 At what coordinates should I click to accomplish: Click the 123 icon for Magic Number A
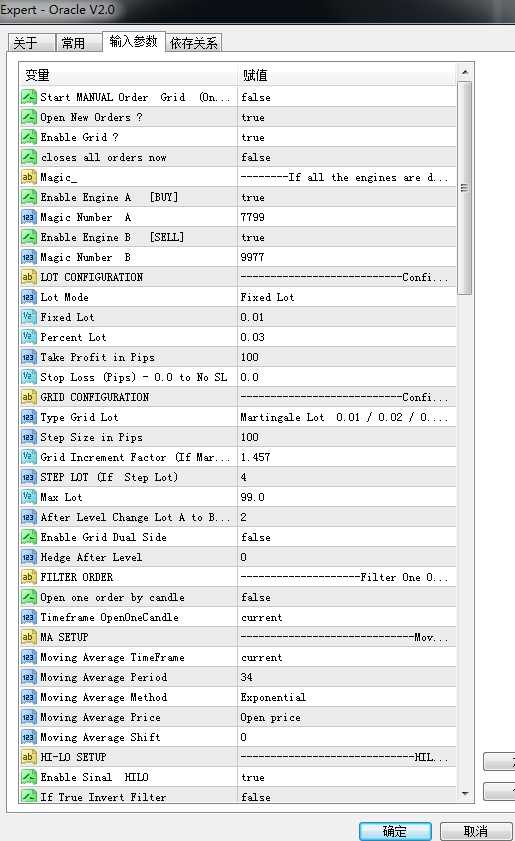(x=28, y=217)
